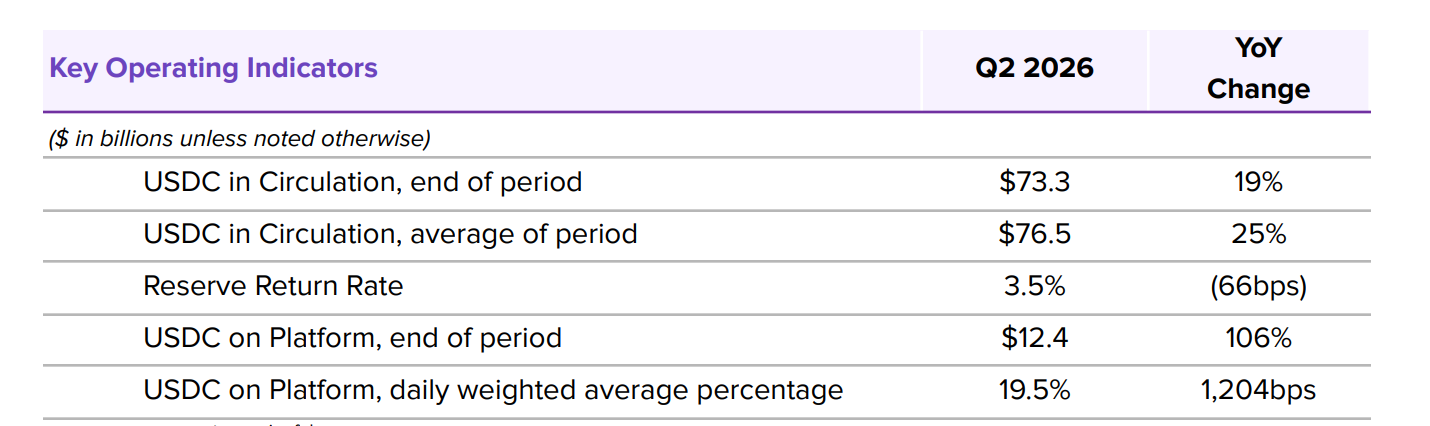Click the 19% YoY change value

point(1258,183)
